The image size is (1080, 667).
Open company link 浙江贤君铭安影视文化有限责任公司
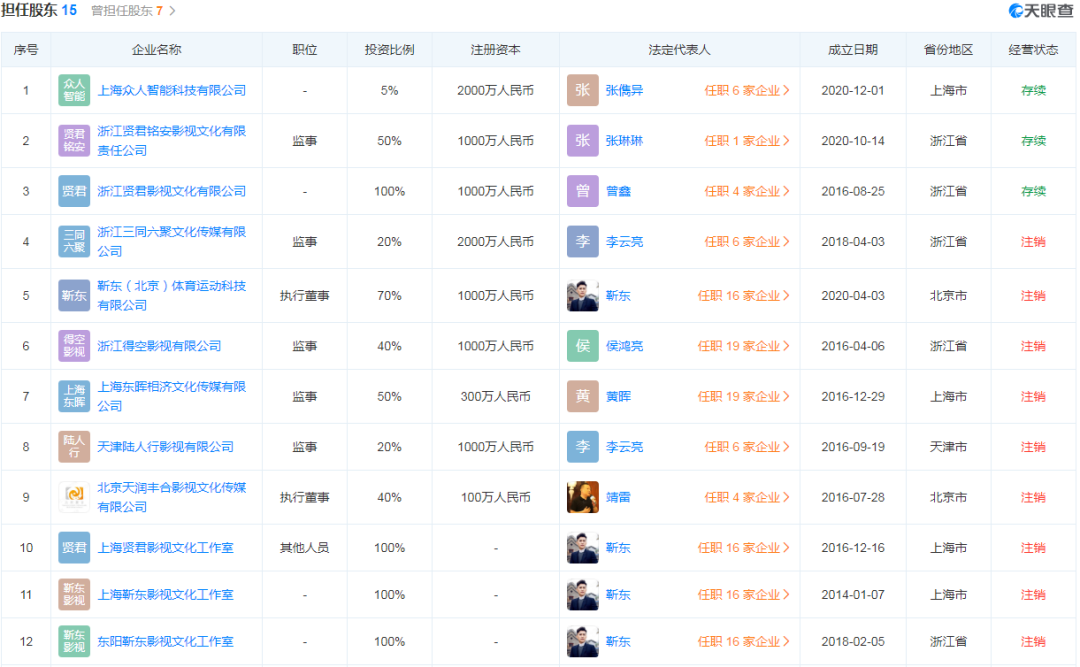[x=172, y=141]
